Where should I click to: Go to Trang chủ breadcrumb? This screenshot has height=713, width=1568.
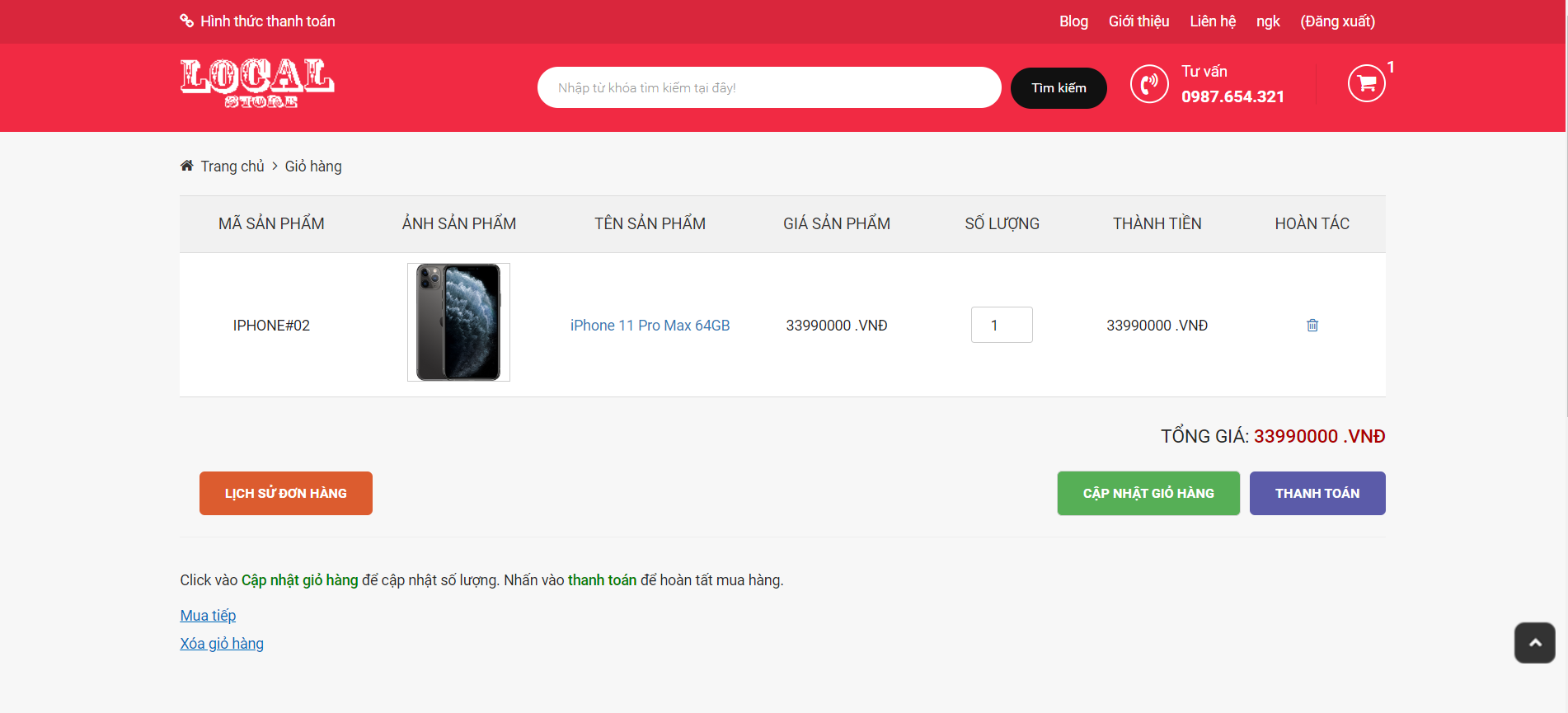(x=232, y=167)
